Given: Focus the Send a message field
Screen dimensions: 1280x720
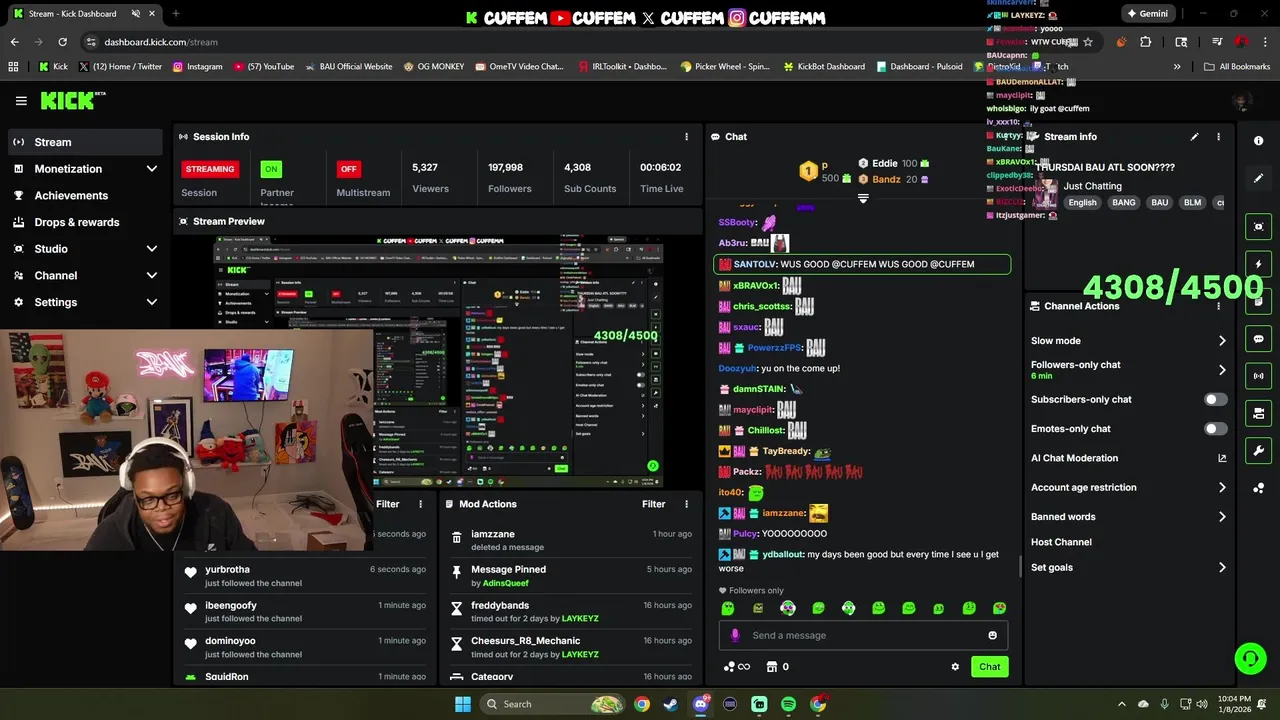Looking at the screenshot, I should [x=863, y=635].
